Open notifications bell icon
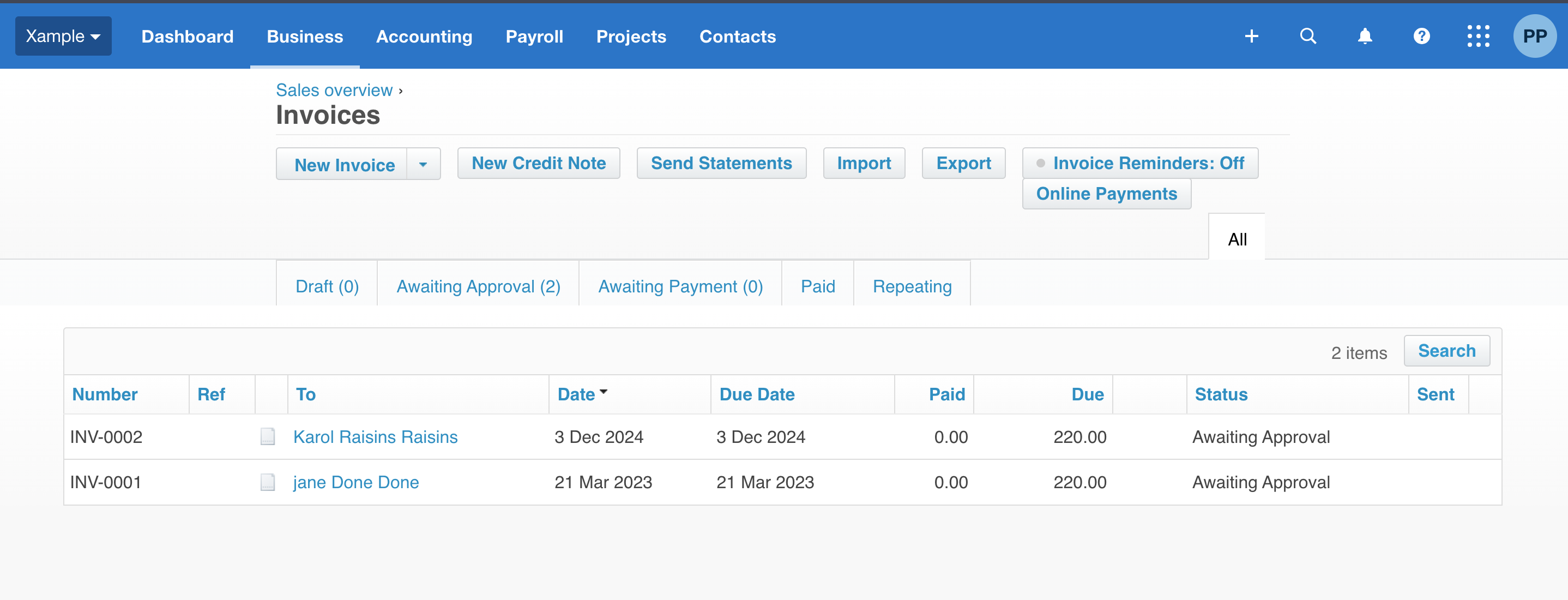The width and height of the screenshot is (1568, 600). 1365,37
